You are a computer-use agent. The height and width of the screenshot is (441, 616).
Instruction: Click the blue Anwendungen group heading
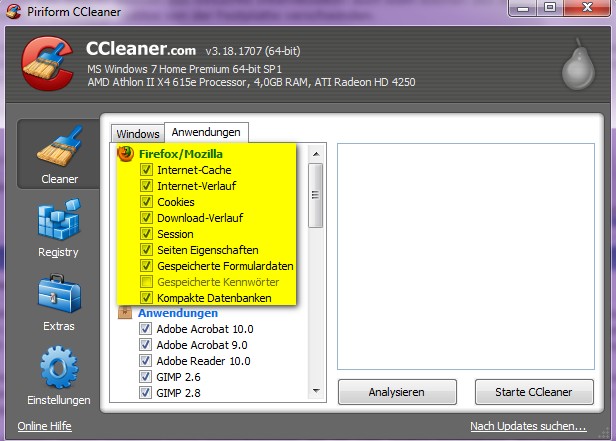[178, 313]
